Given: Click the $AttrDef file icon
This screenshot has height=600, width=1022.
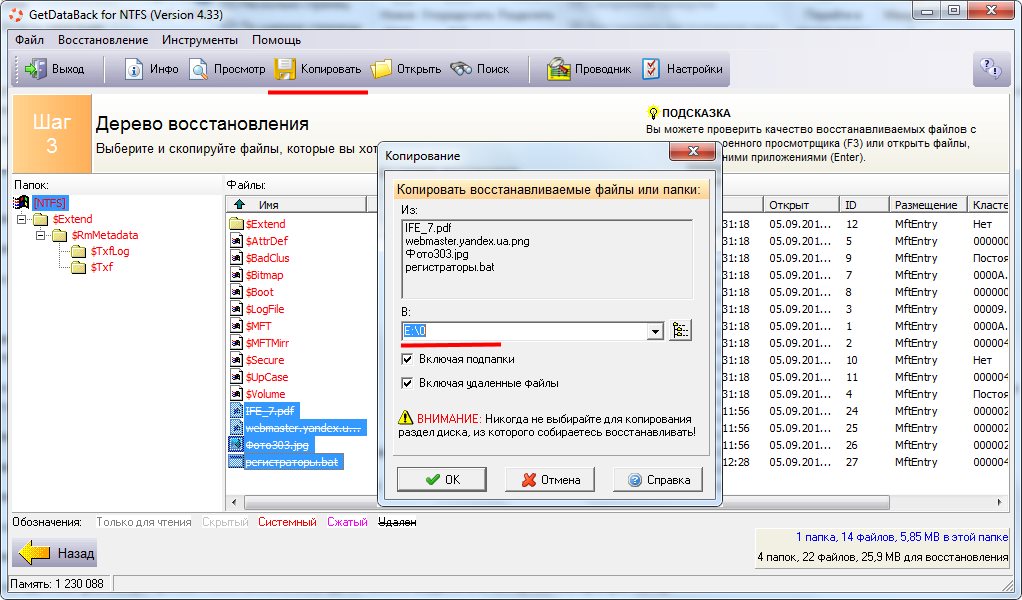Looking at the screenshot, I should (236, 241).
